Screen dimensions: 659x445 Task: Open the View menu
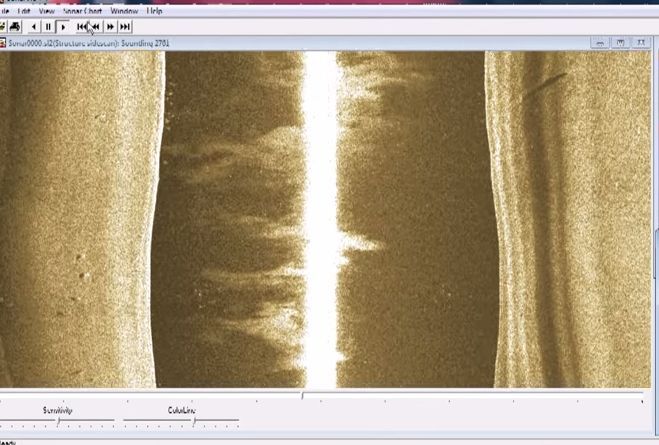point(46,10)
